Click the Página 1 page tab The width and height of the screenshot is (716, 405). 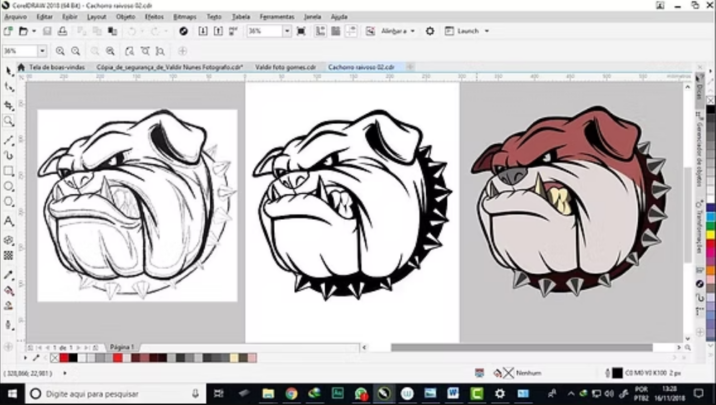121,347
